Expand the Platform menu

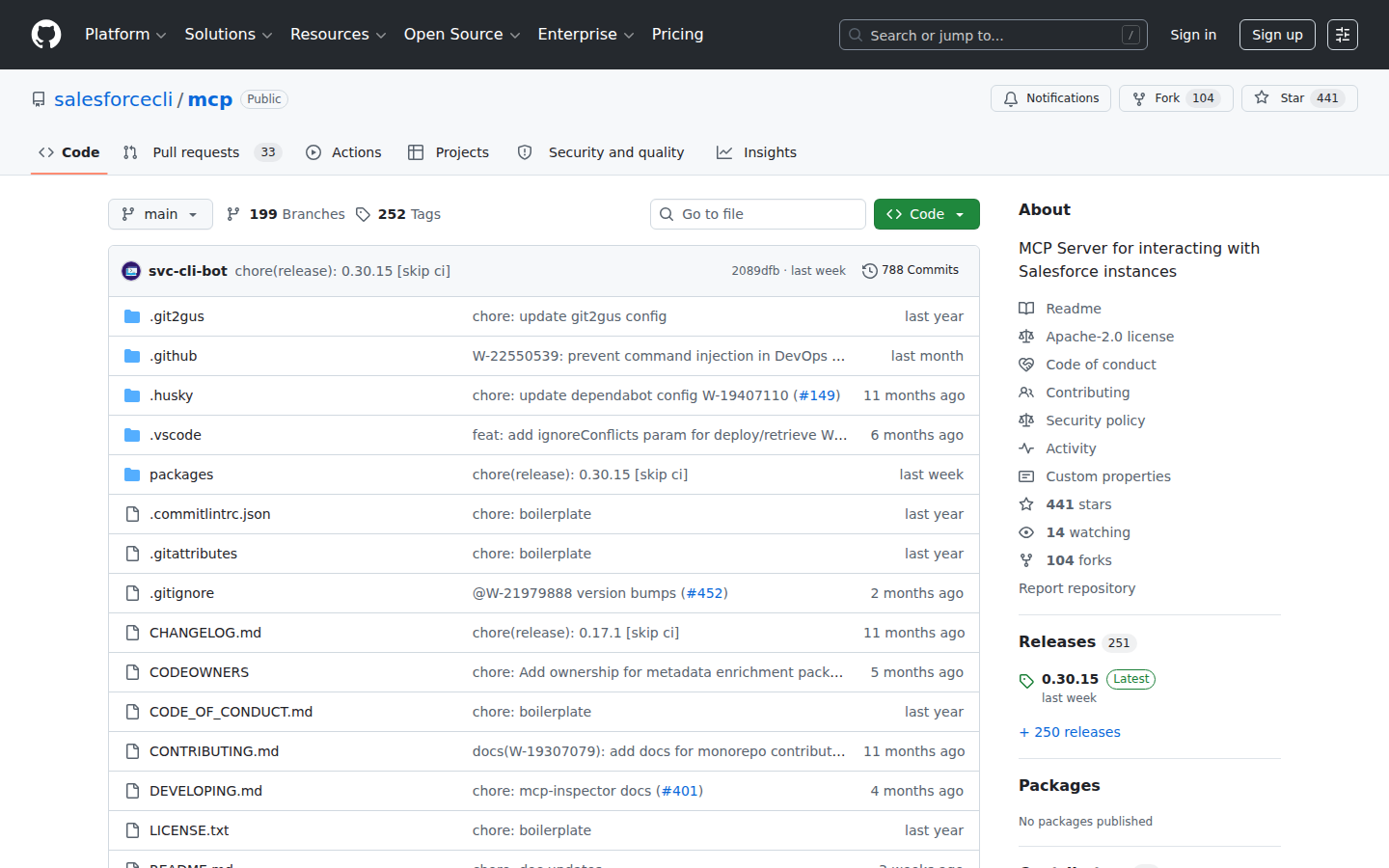(125, 35)
